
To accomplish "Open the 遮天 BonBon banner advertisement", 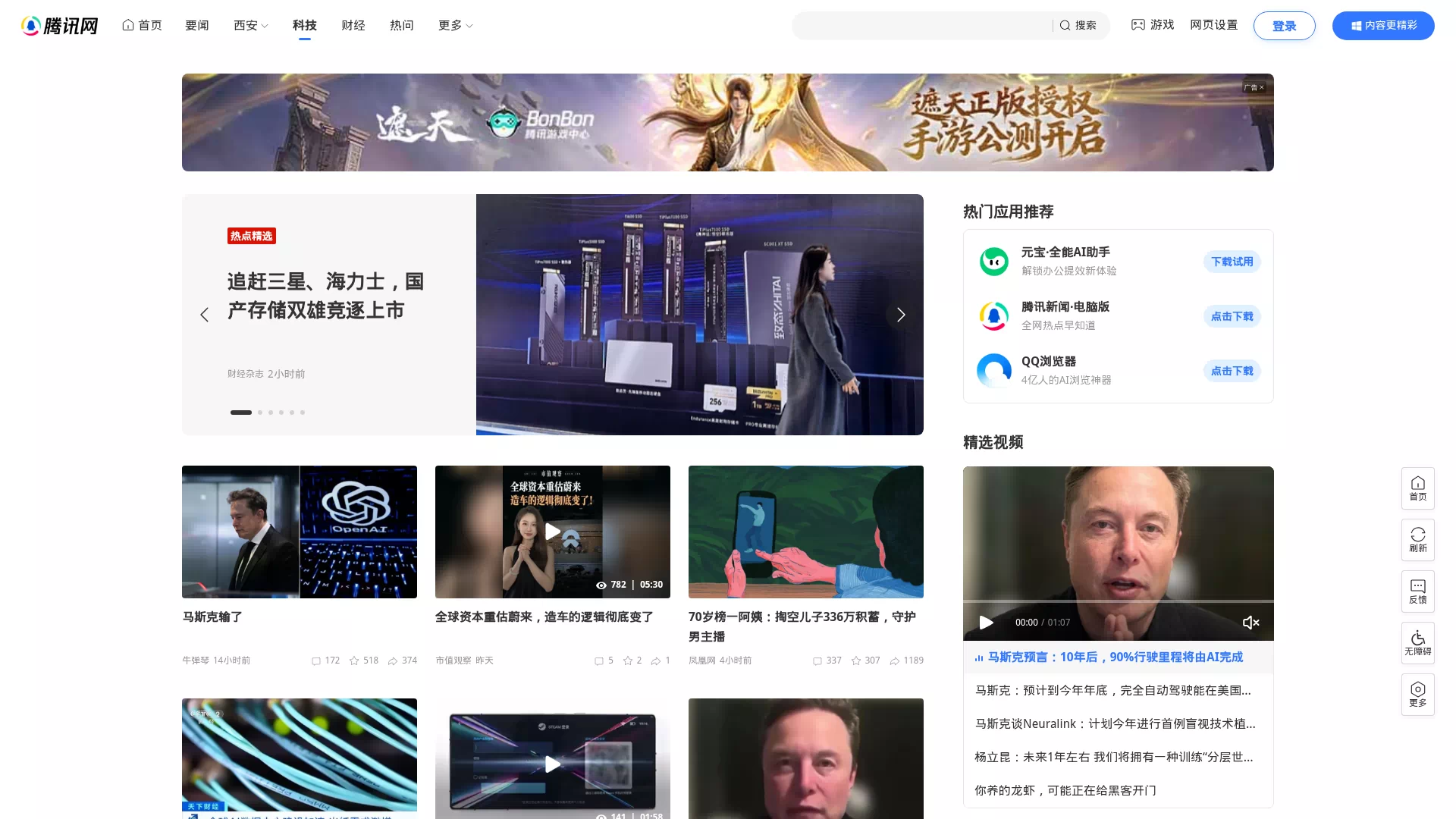I will click(x=728, y=122).
